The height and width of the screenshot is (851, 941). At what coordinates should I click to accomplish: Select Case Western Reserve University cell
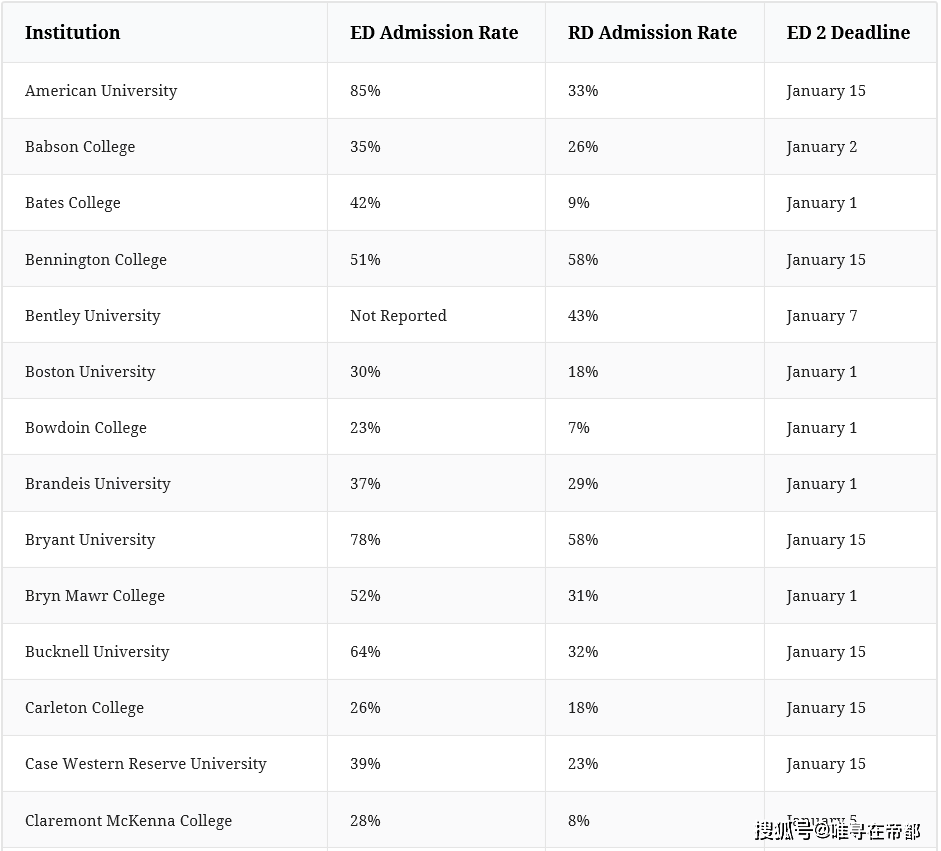pyautogui.click(x=146, y=764)
